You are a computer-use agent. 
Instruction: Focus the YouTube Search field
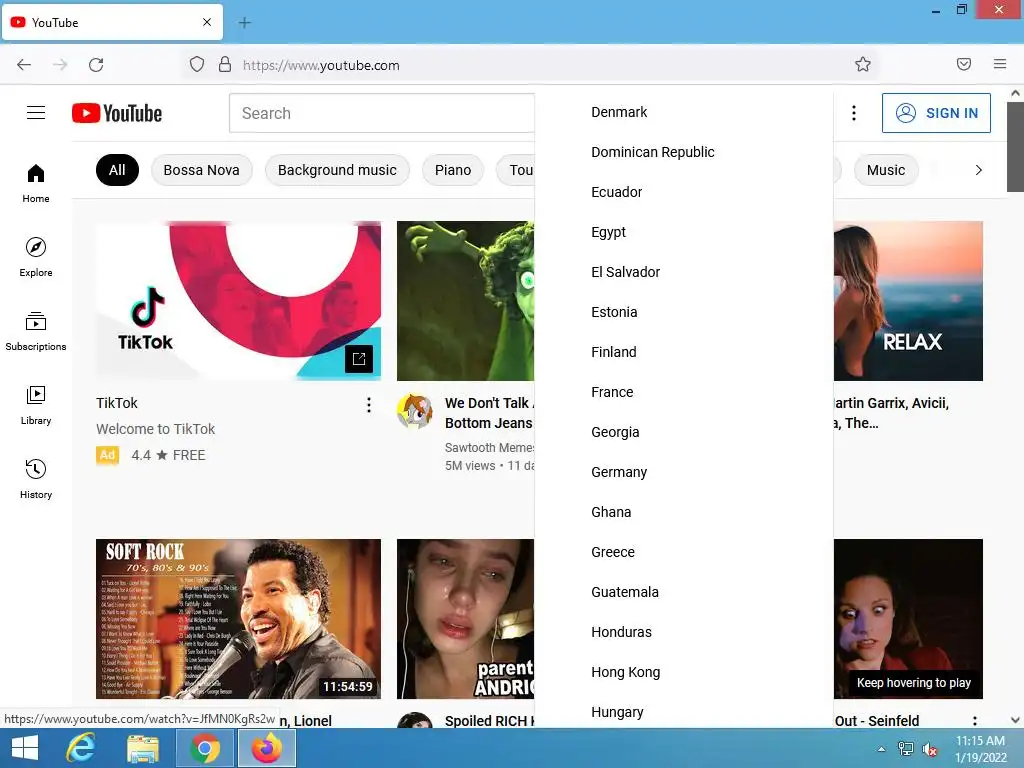click(382, 113)
